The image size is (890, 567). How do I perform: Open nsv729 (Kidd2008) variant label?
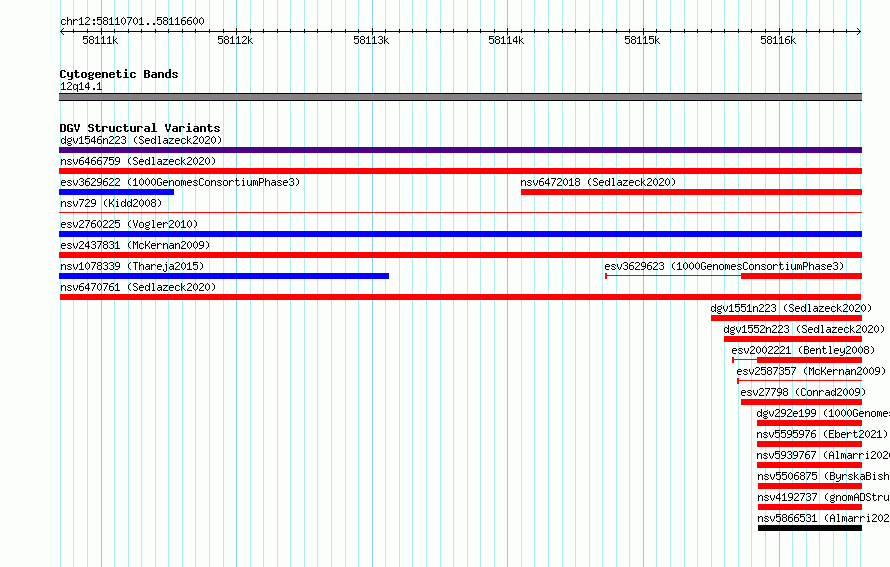click(x=111, y=203)
